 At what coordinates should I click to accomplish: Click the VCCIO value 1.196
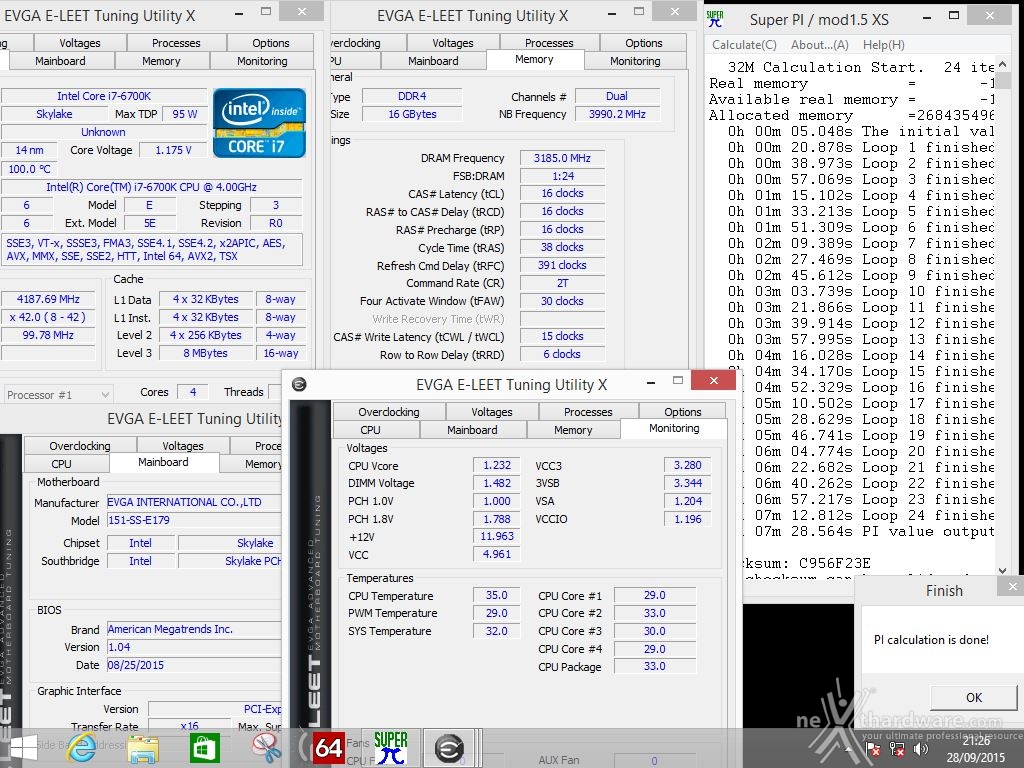click(x=687, y=519)
